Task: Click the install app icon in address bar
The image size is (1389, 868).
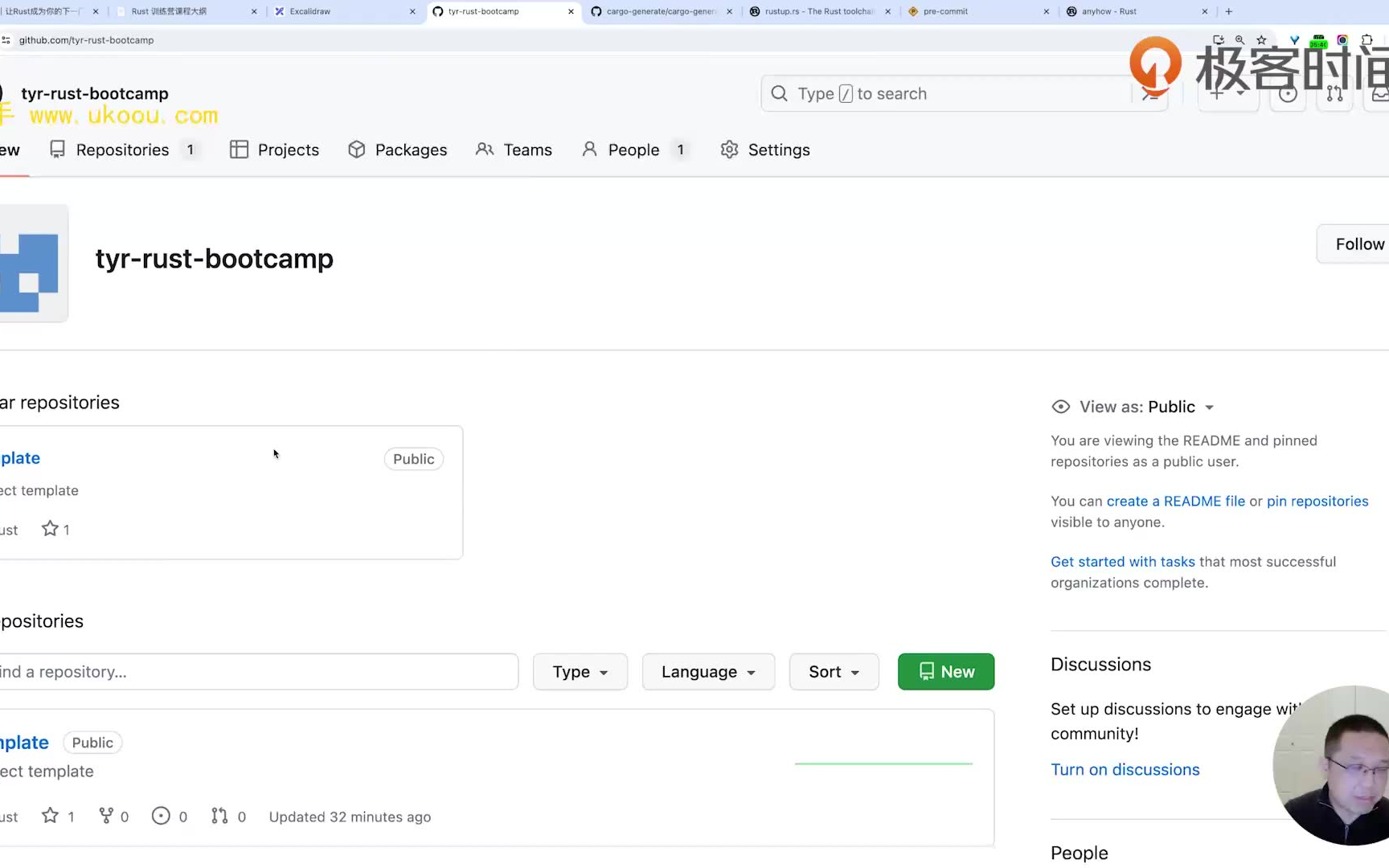Action: (1219, 40)
